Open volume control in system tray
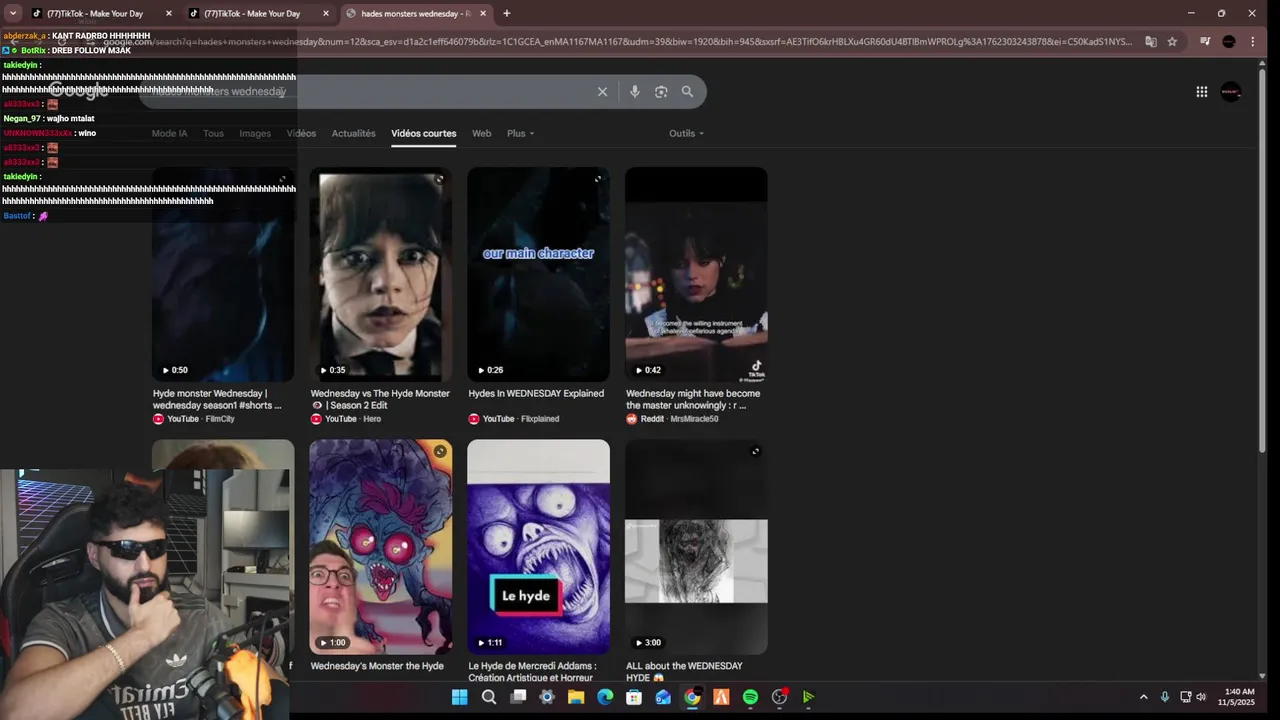This screenshot has height=720, width=1280. tap(1201, 697)
